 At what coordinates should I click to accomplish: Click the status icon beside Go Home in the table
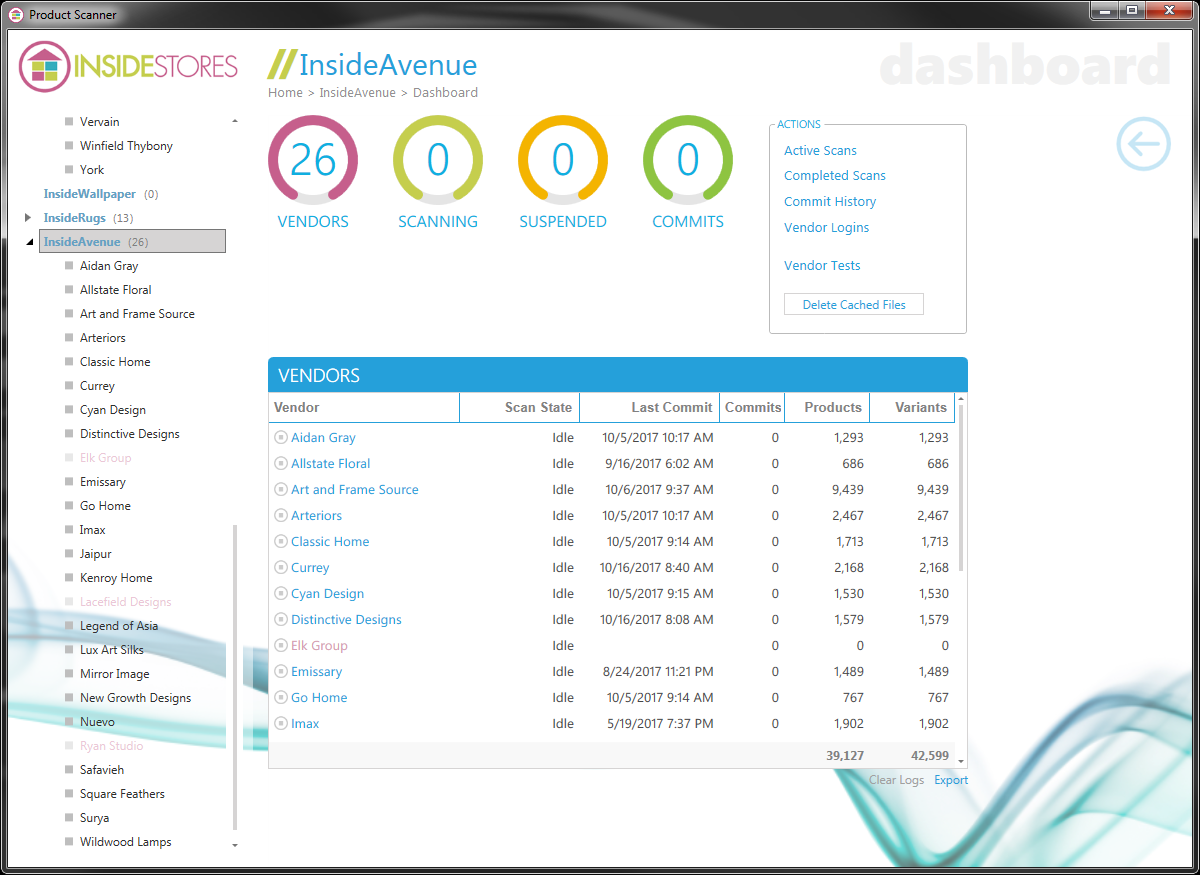pyautogui.click(x=281, y=698)
